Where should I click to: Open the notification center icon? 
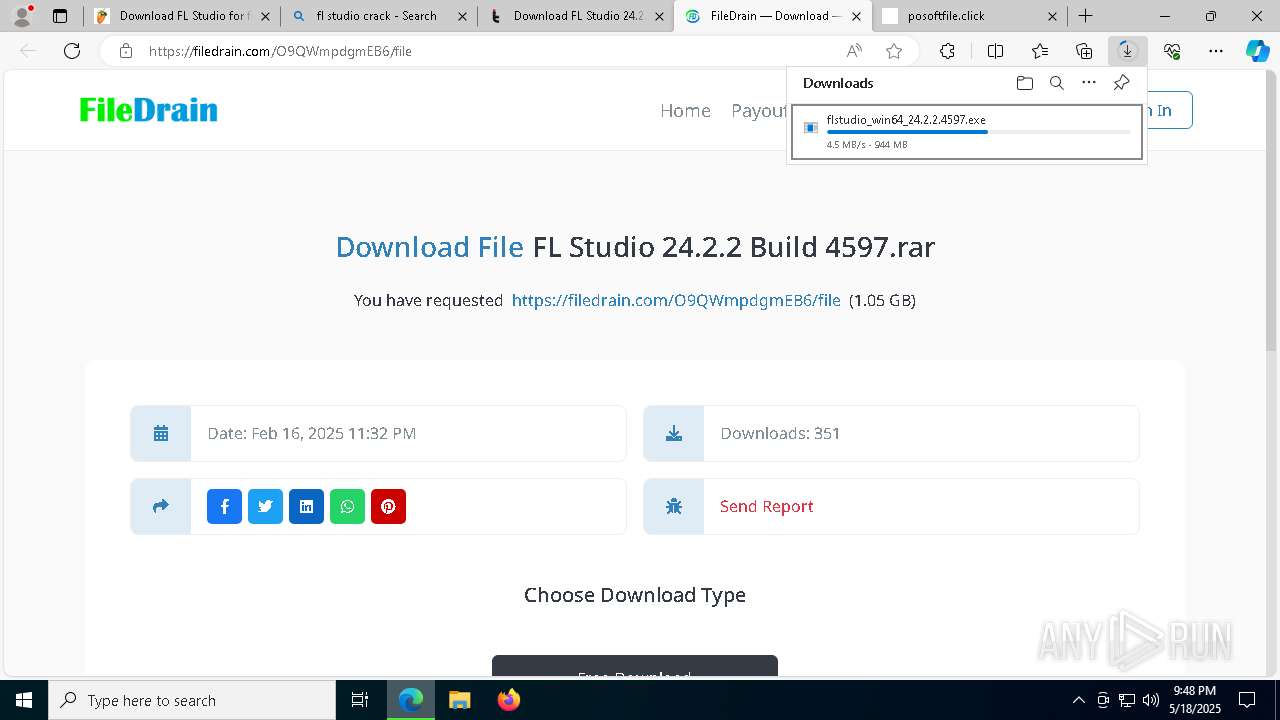1248,700
